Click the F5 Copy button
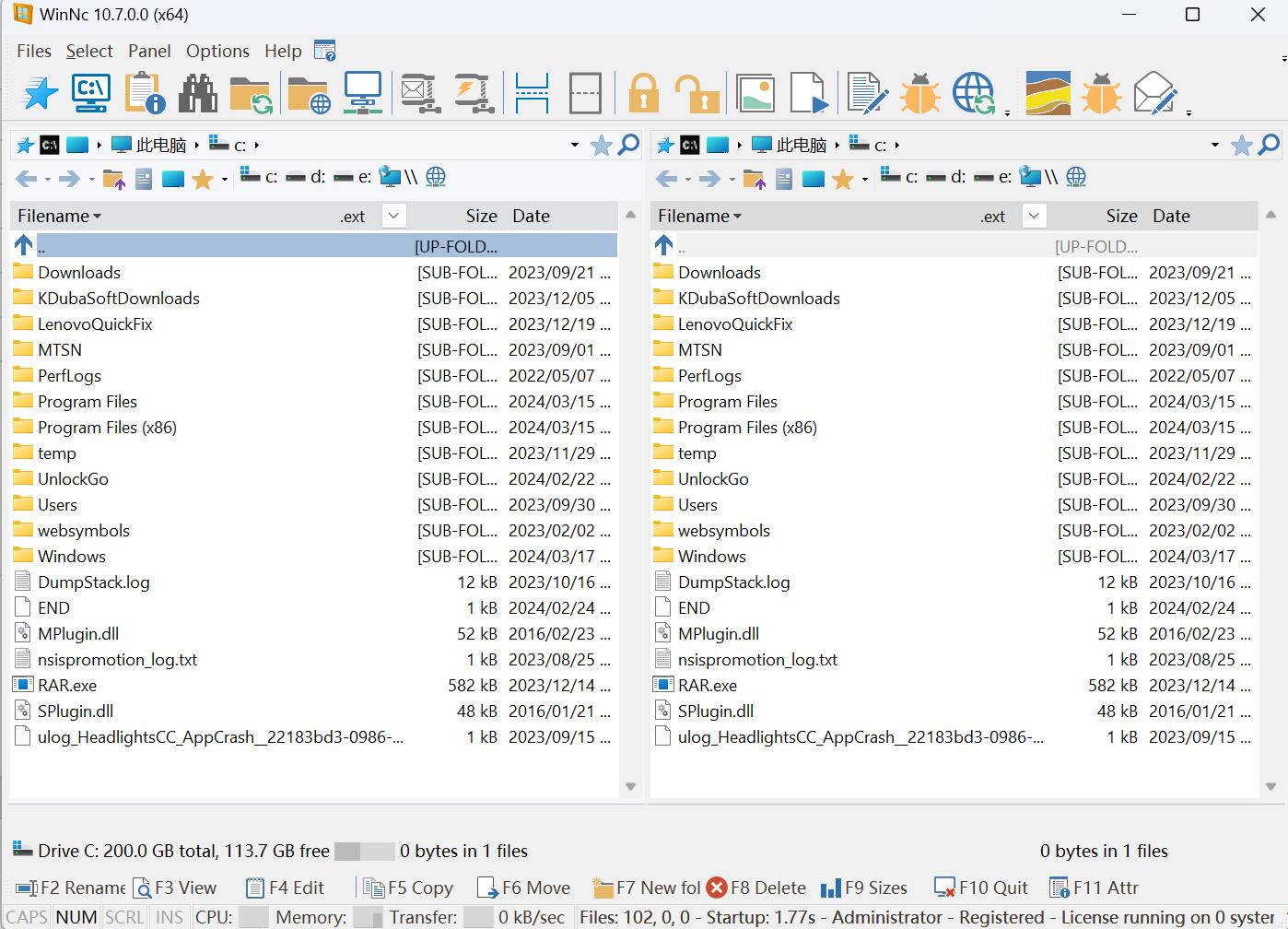The image size is (1288, 929). click(x=408, y=888)
